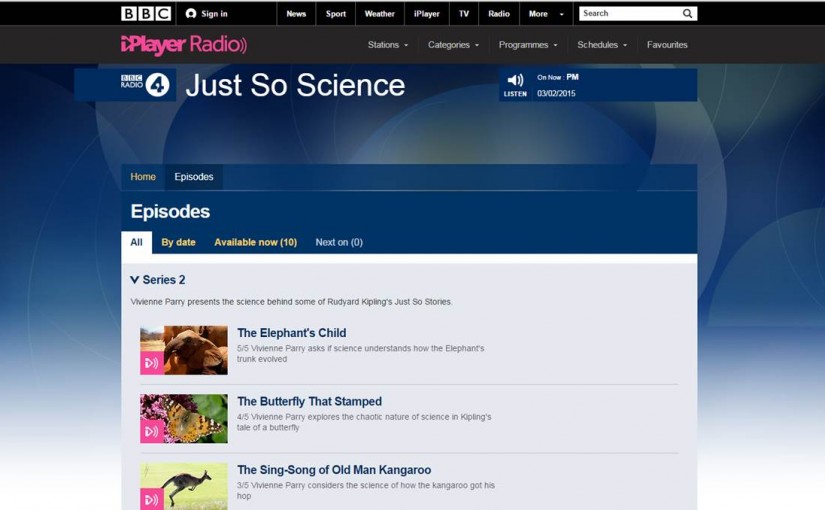The width and height of the screenshot is (825, 510).
Task: Show Available now (10) episodes
Action: [x=256, y=242]
